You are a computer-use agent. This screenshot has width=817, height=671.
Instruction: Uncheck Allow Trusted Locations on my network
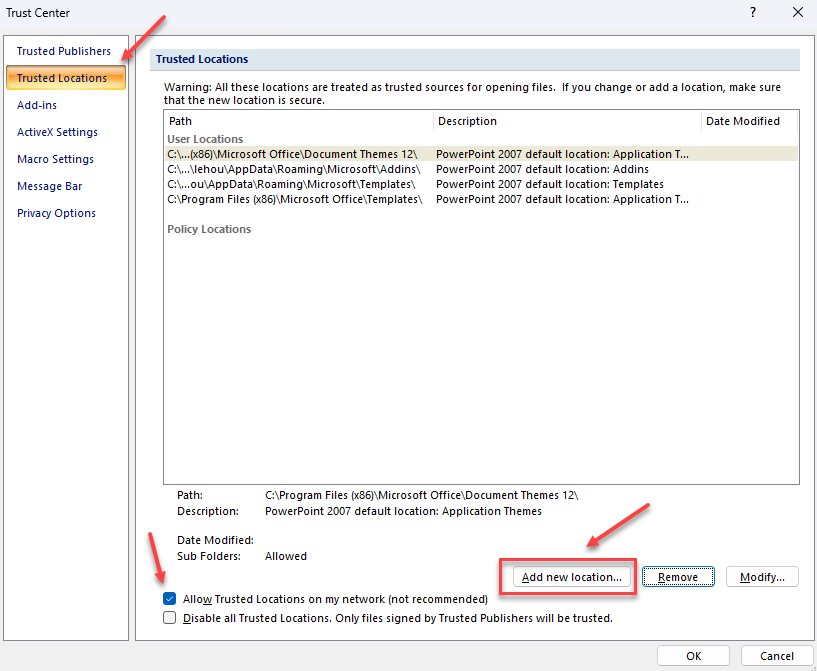170,599
